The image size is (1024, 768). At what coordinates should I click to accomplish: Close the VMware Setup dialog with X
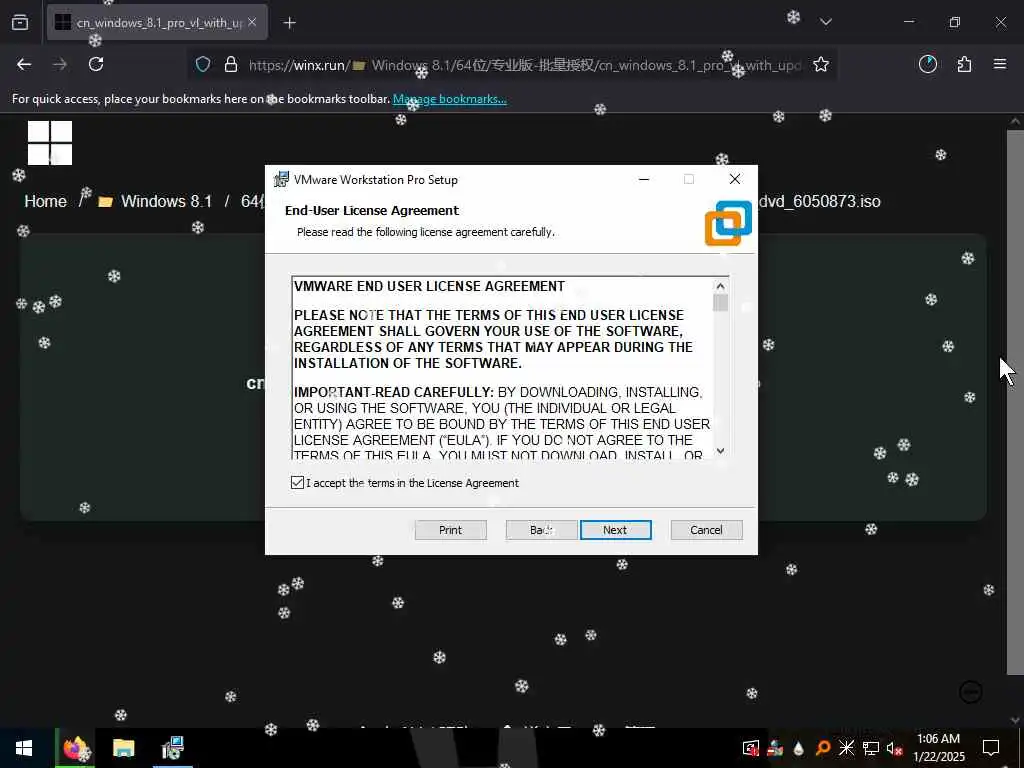tap(735, 179)
